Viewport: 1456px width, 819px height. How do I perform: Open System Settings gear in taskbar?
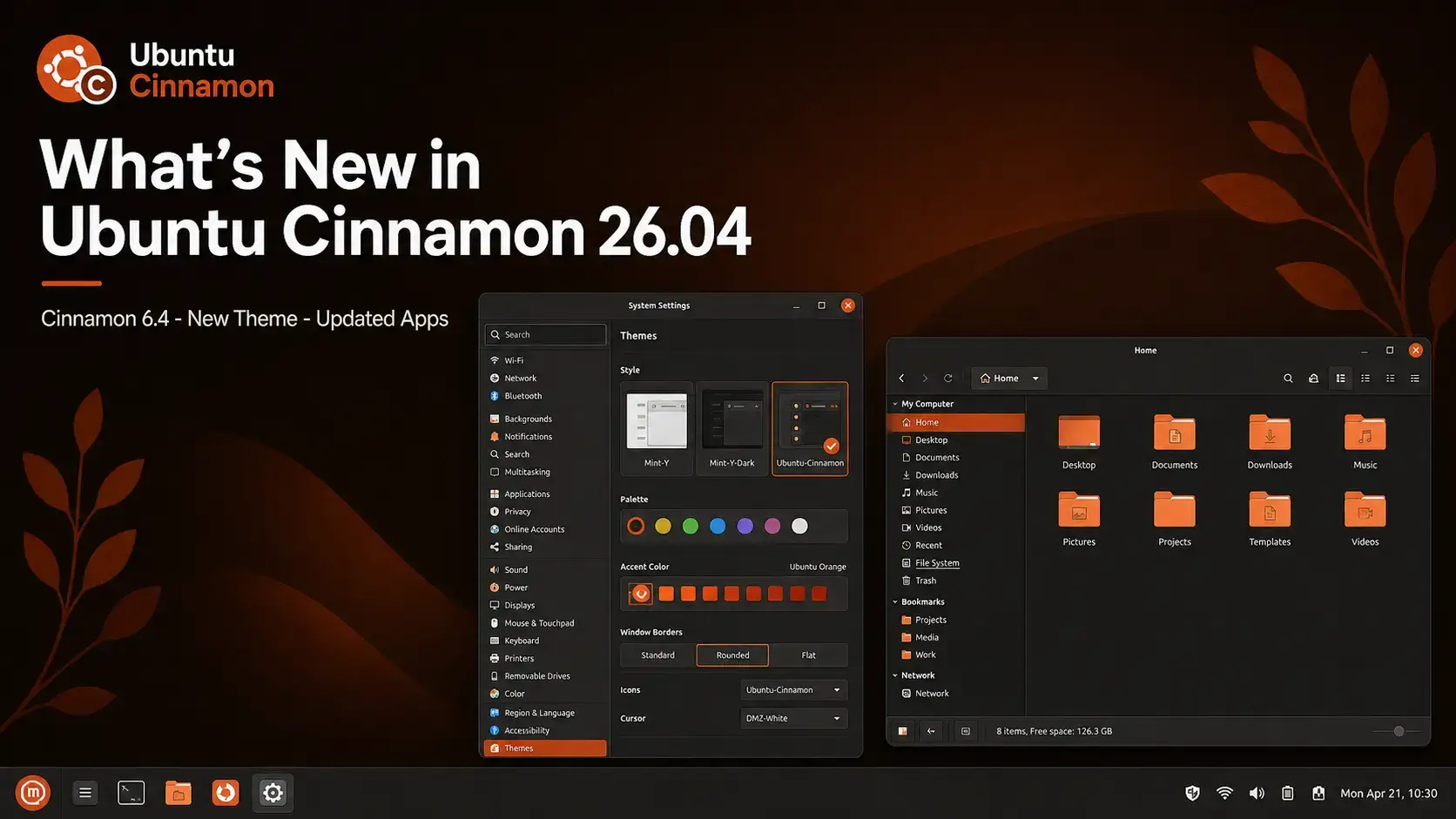pyautogui.click(x=273, y=793)
